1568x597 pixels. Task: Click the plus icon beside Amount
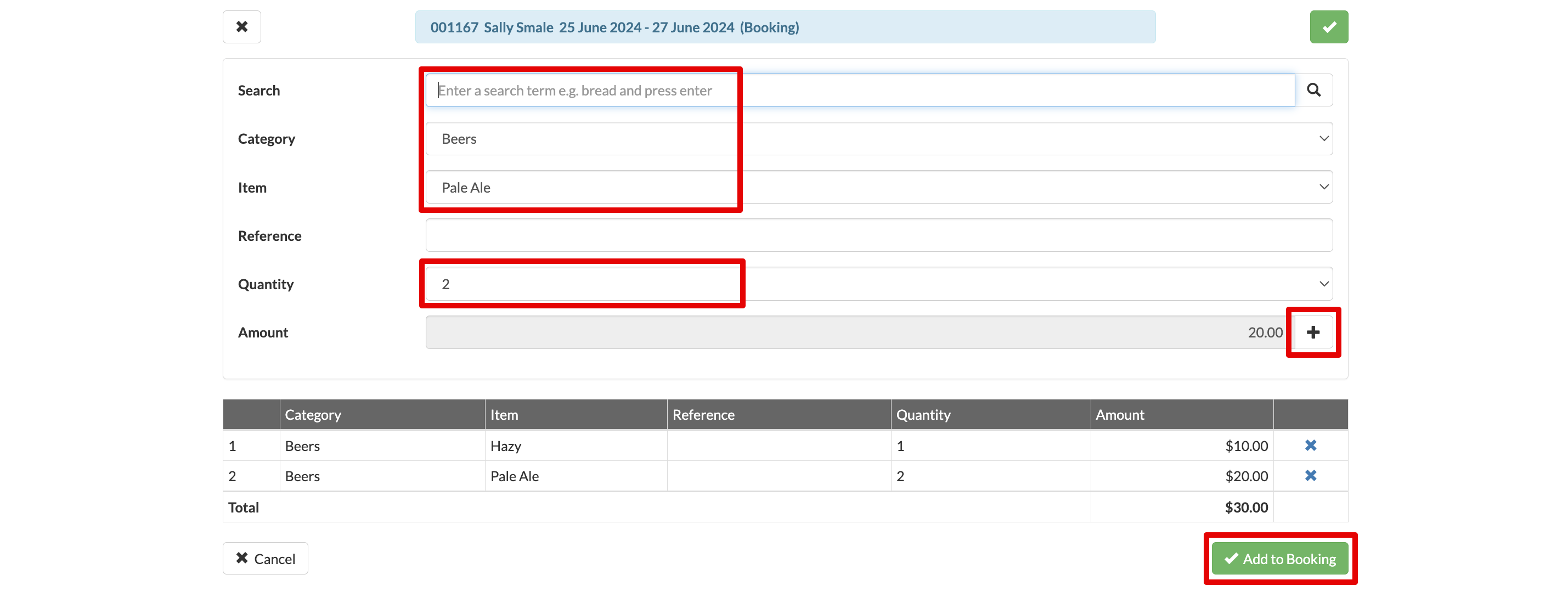point(1313,333)
